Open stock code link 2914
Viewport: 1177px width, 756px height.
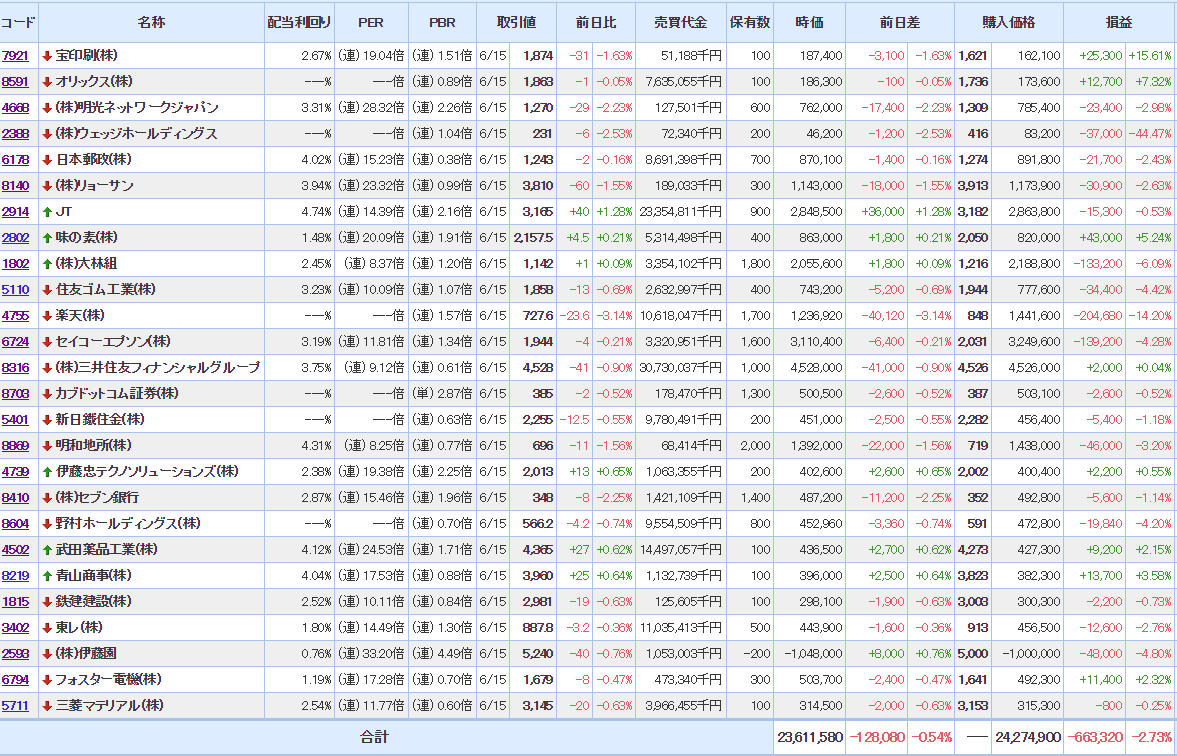click(x=16, y=212)
